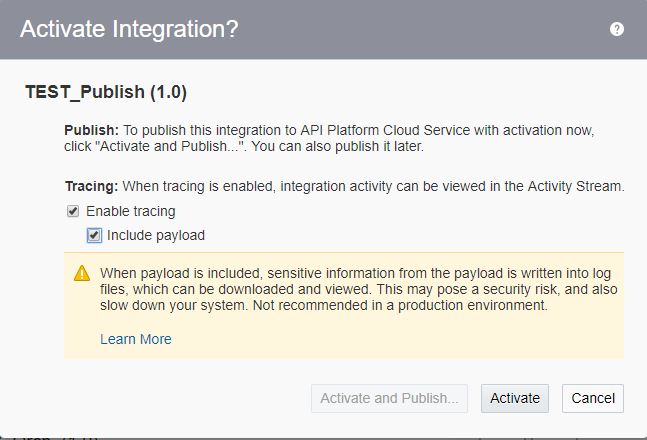
Task: Click the bold Publish: label
Action: coord(92,130)
